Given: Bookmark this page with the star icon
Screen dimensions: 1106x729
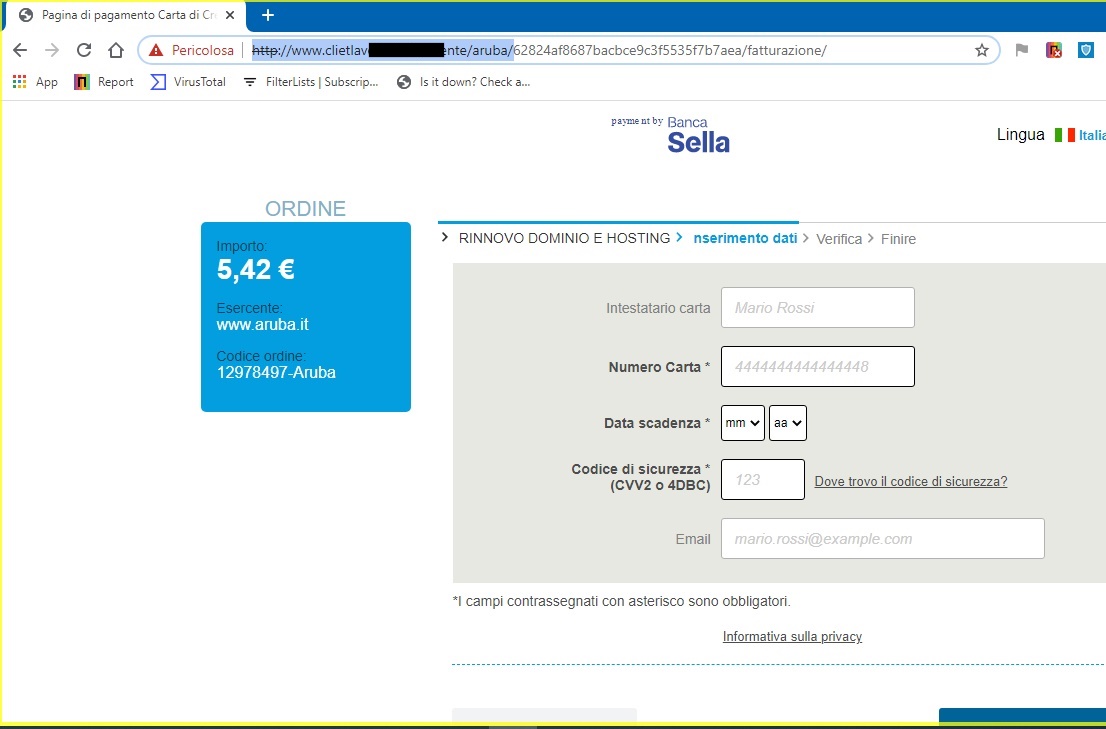Looking at the screenshot, I should click(981, 50).
